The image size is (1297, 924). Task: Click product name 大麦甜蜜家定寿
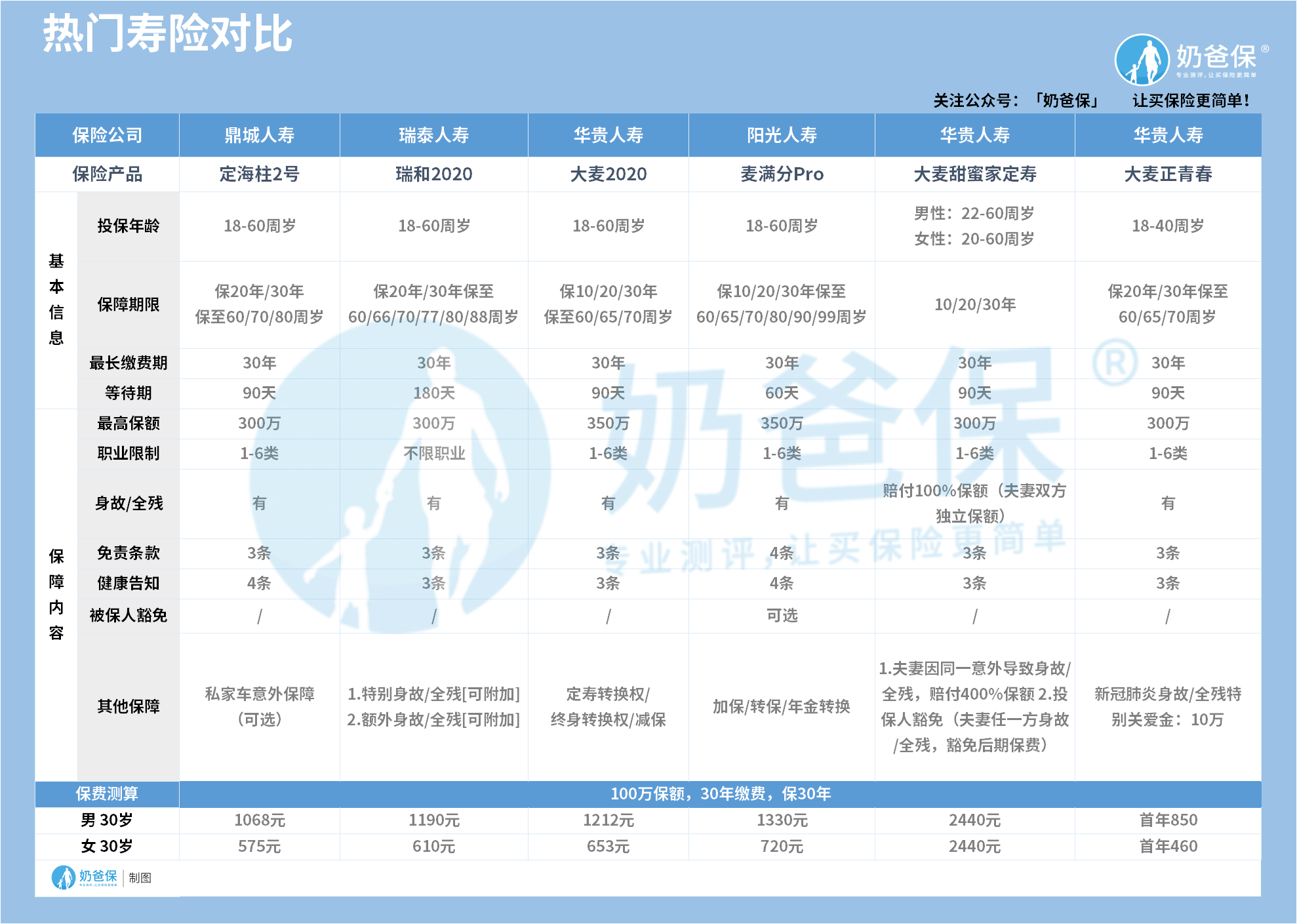pyautogui.click(x=975, y=174)
